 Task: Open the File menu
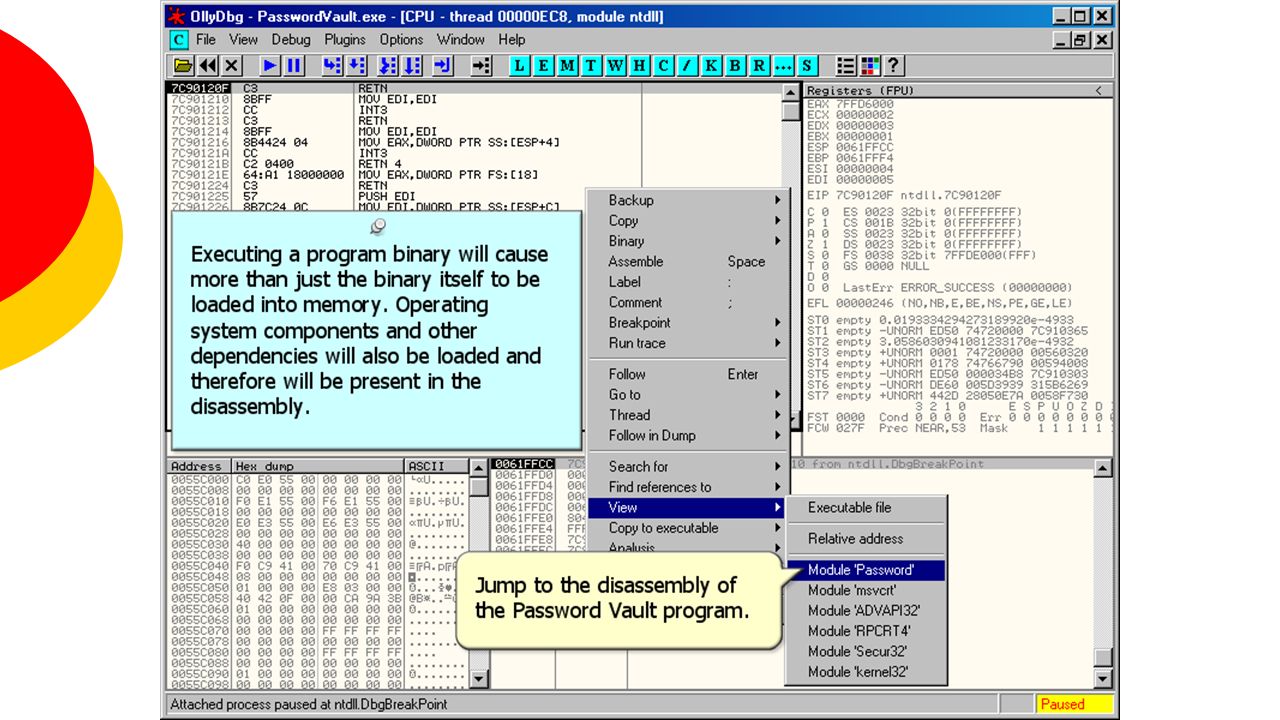pyautogui.click(x=206, y=40)
